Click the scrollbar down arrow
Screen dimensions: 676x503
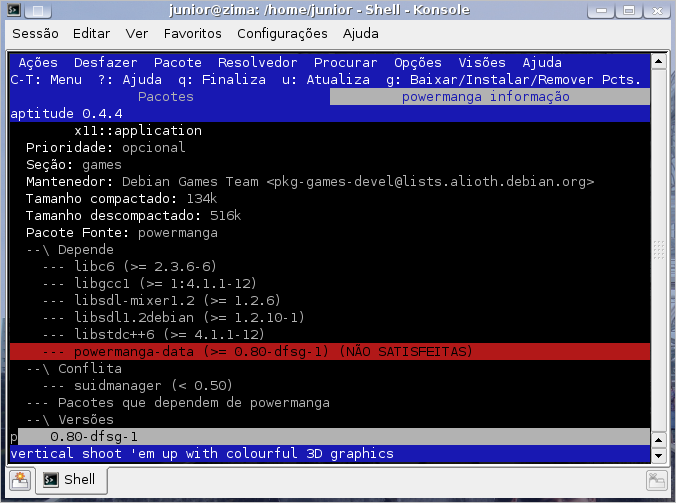[658, 456]
